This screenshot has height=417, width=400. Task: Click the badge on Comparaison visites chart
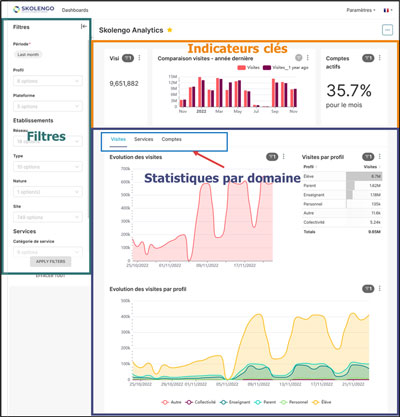299,58
